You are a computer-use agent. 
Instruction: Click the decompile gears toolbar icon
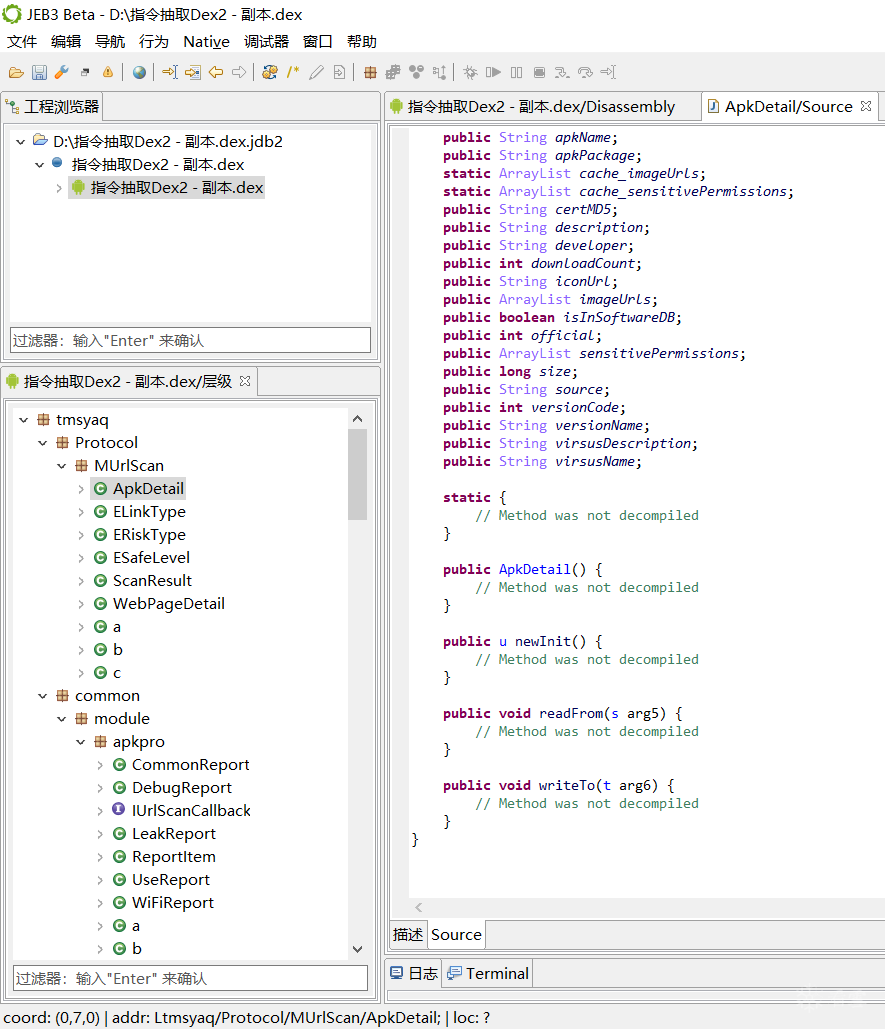(x=270, y=72)
